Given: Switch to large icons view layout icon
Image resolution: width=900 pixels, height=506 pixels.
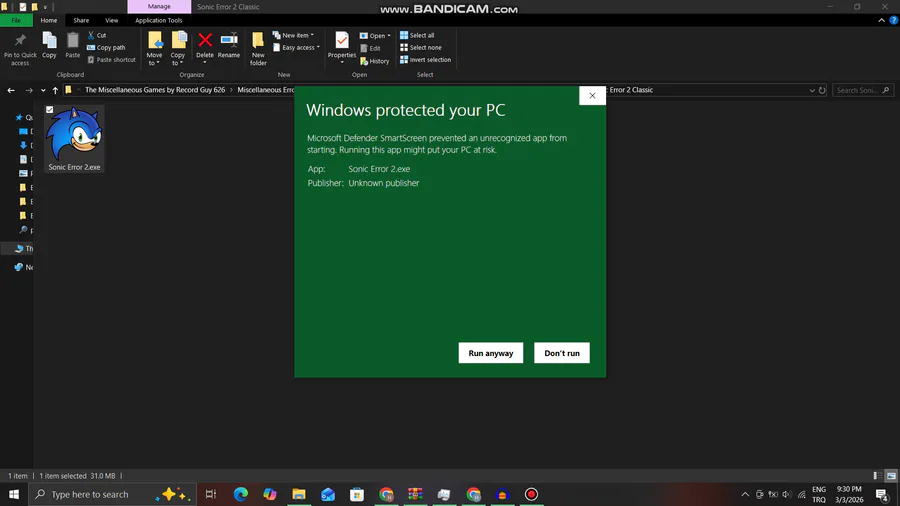Looking at the screenshot, I should [891, 476].
